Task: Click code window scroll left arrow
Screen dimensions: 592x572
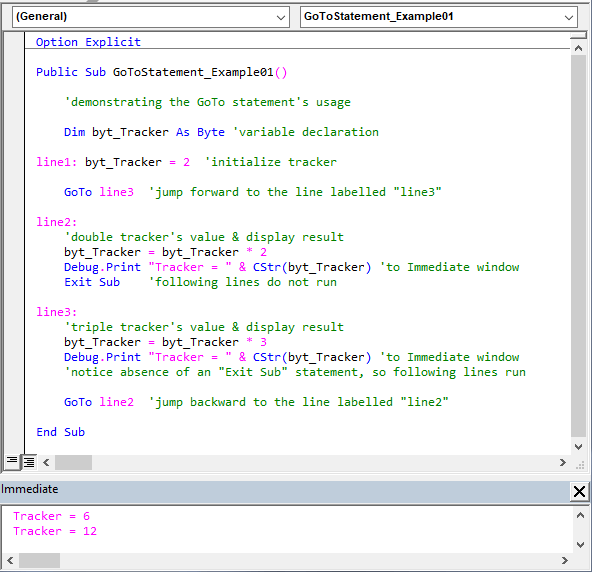Action: (x=46, y=462)
